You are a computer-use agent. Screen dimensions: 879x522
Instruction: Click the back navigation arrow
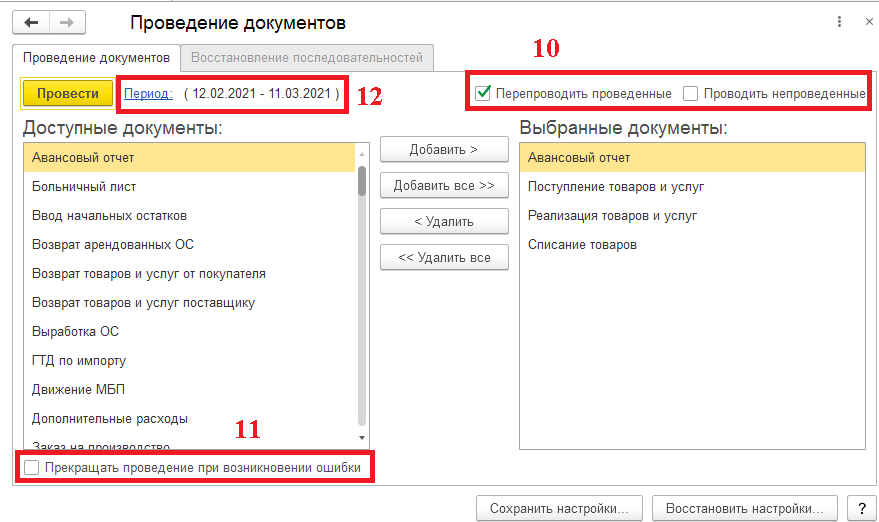point(30,22)
